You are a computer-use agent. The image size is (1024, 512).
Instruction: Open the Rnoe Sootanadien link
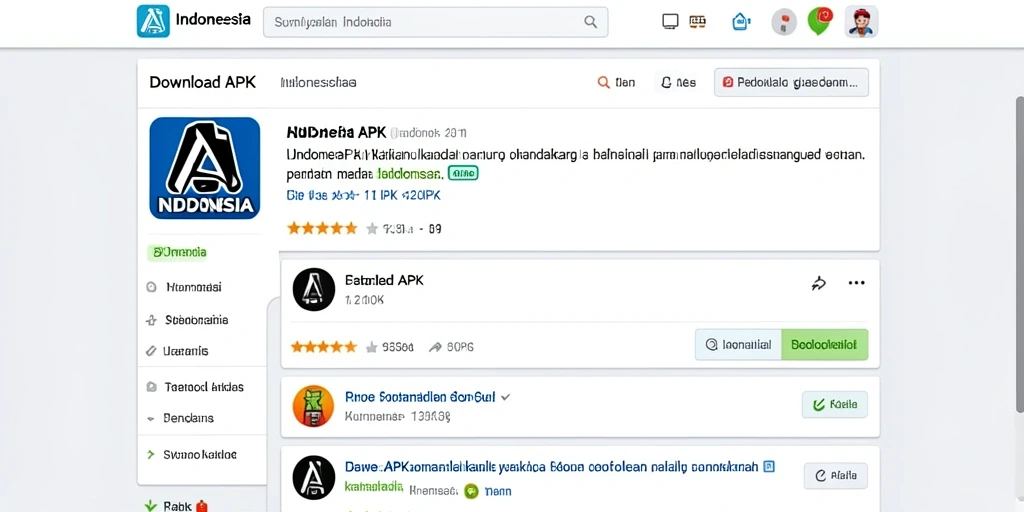click(420, 397)
